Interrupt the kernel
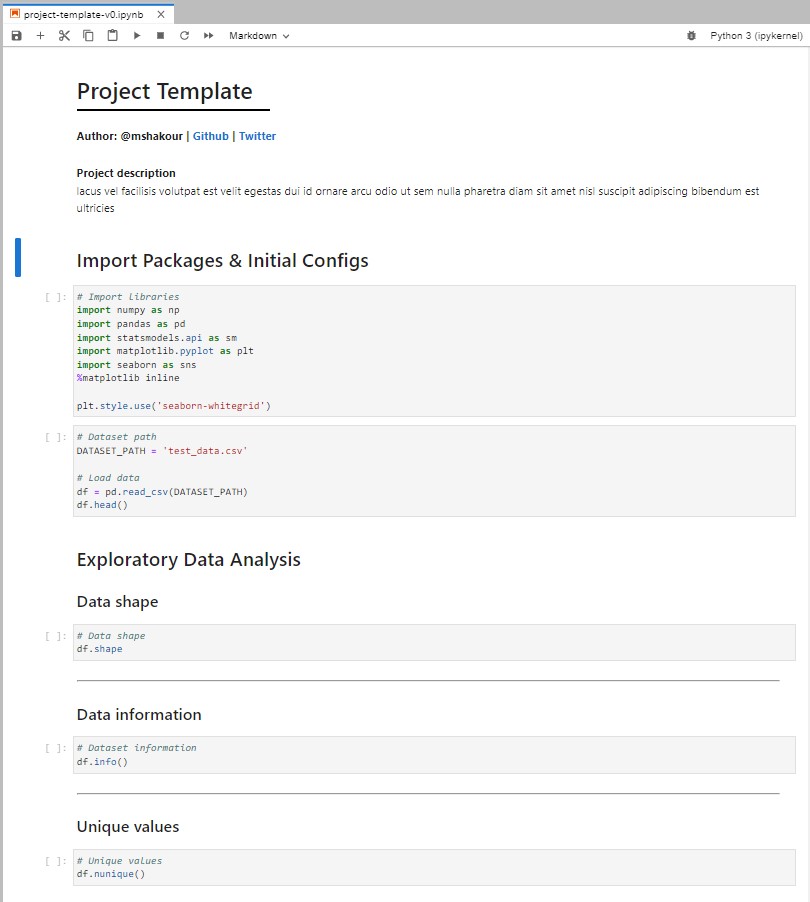Viewport: 810px width, 902px height. 161,35
